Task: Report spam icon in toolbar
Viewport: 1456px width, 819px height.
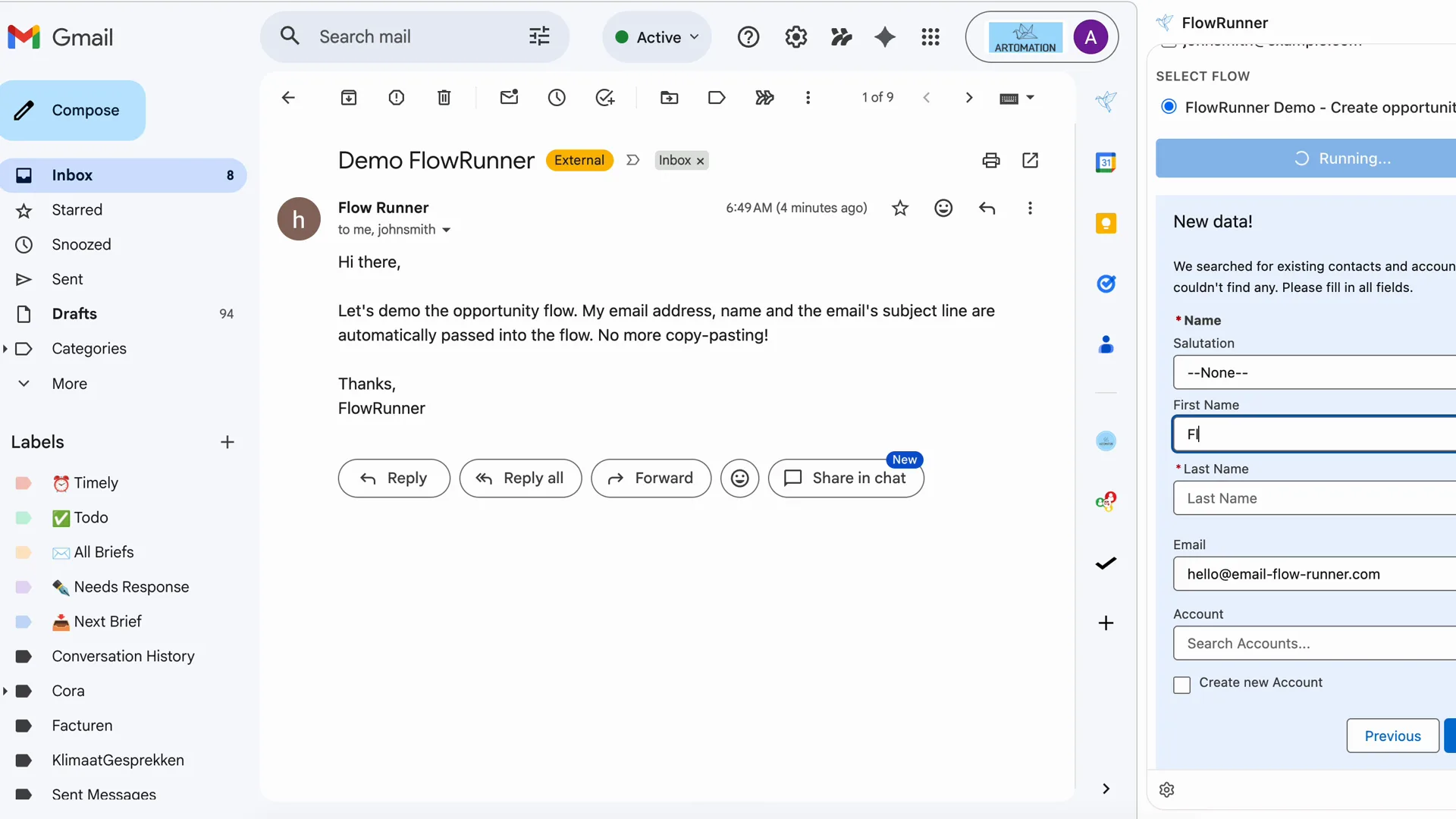Action: pyautogui.click(x=397, y=97)
